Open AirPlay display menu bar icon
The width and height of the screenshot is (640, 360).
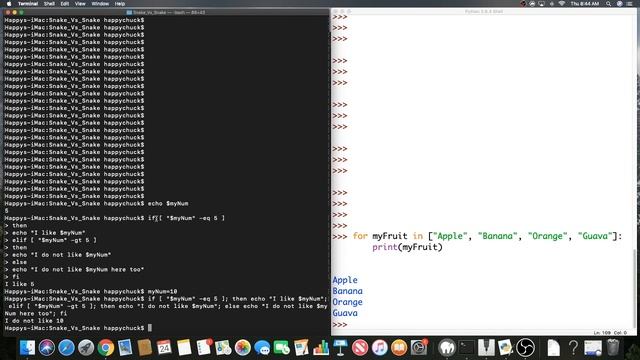542,4
